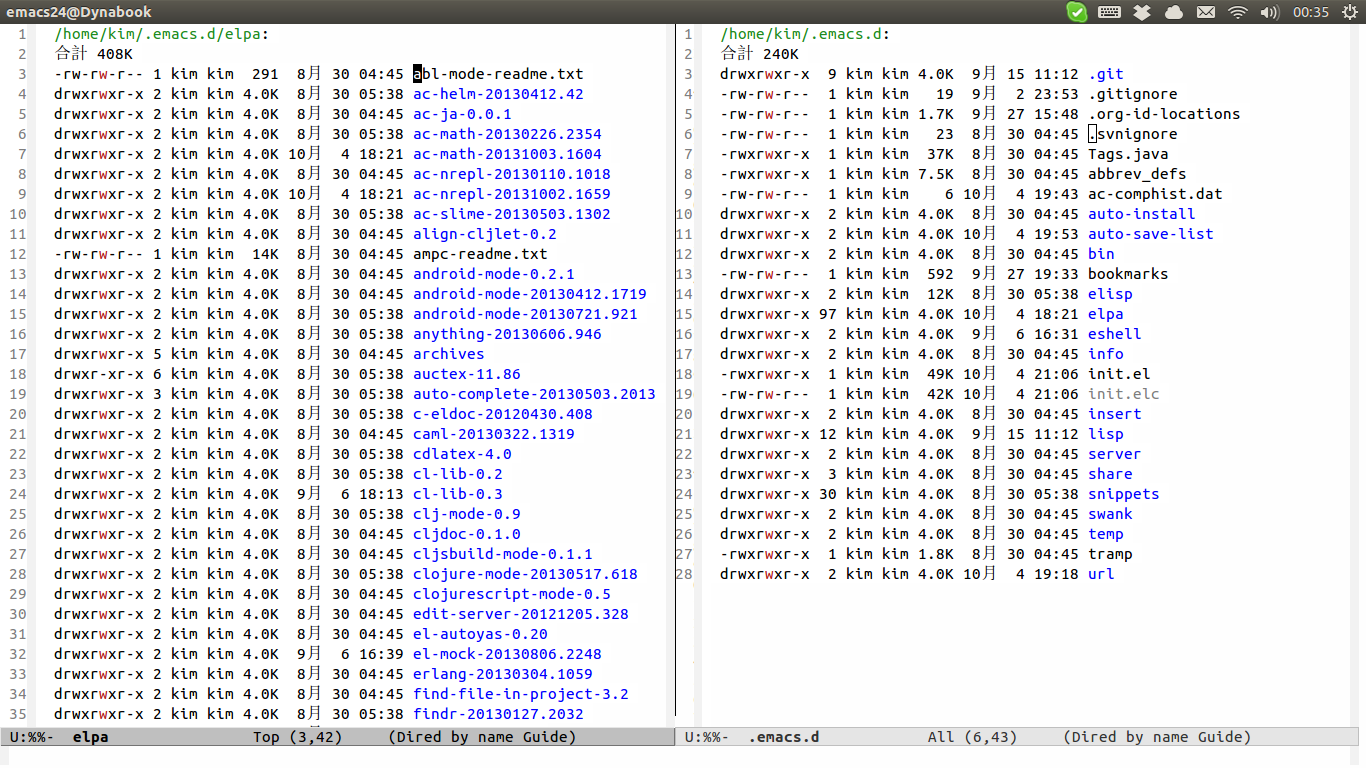Click the elpa buffer name in mode line
The height and width of the screenshot is (768, 1366).
90,737
